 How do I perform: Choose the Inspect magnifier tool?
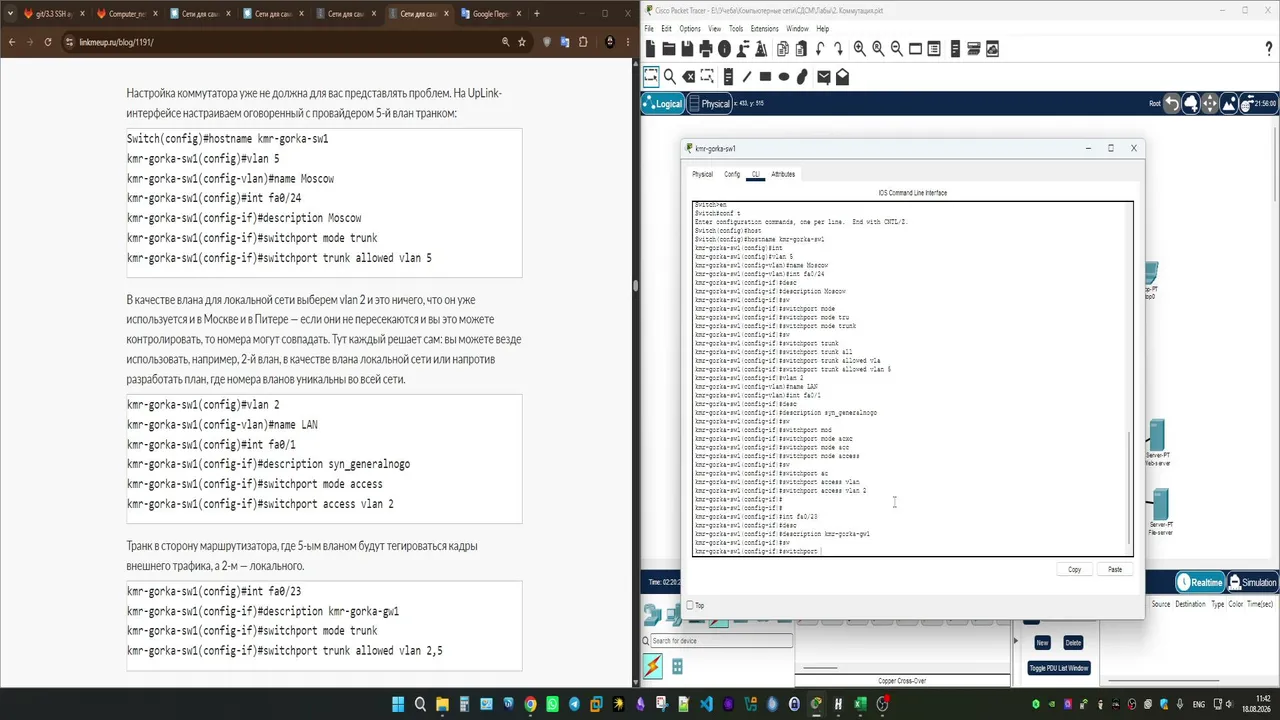click(x=670, y=76)
